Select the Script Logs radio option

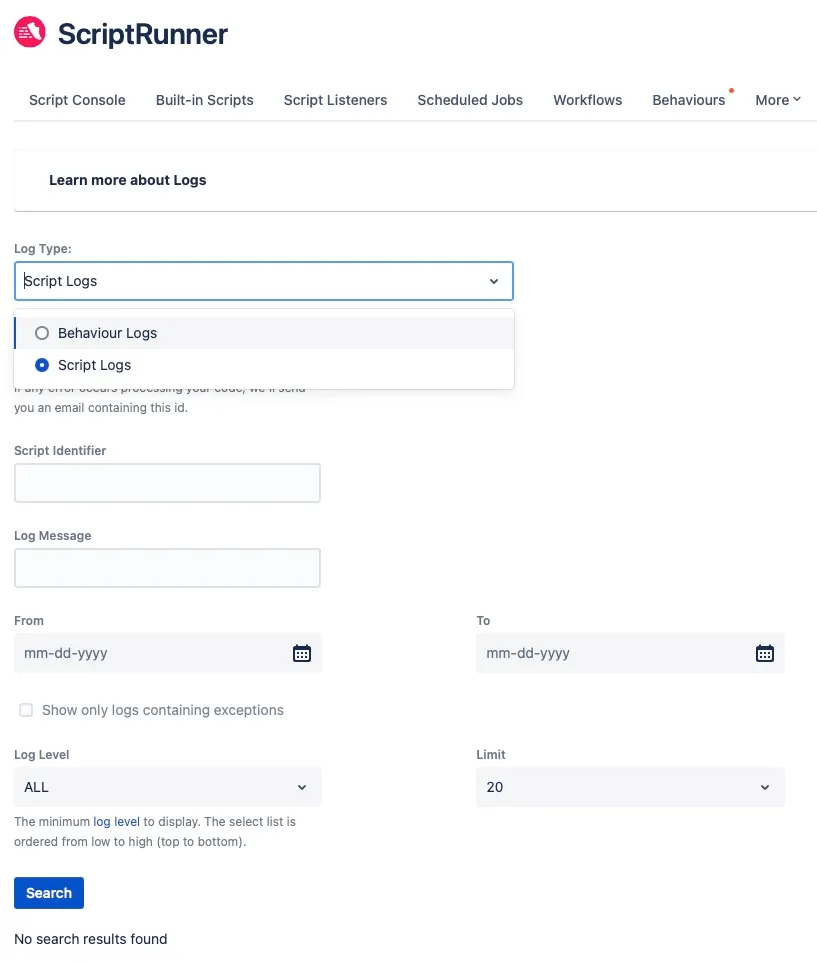pos(42,365)
